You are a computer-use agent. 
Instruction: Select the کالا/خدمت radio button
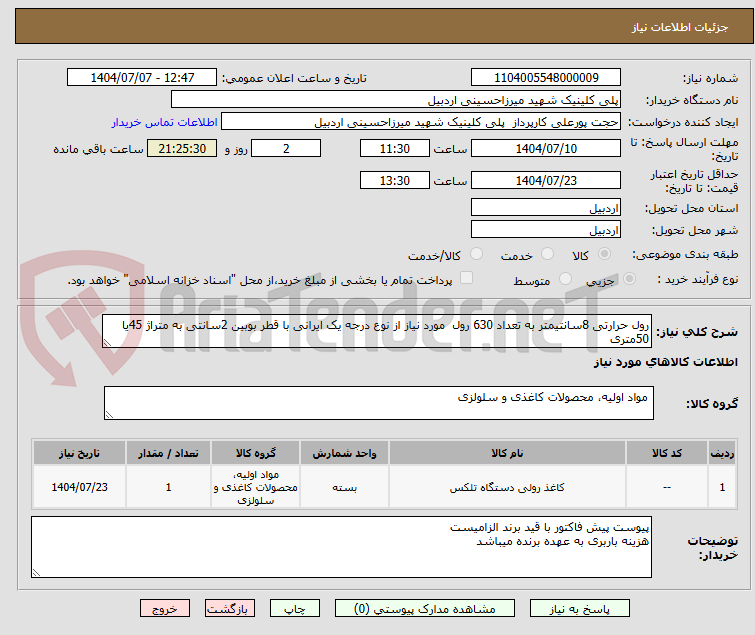(x=476, y=253)
